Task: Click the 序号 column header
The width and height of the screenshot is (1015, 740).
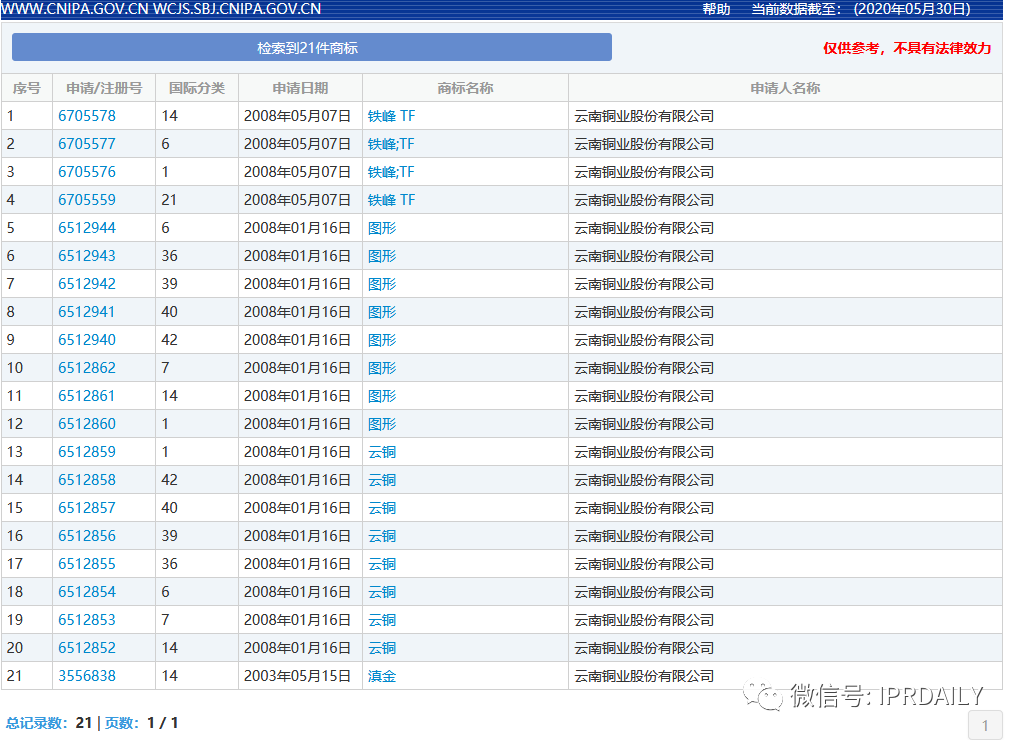Action: click(27, 88)
